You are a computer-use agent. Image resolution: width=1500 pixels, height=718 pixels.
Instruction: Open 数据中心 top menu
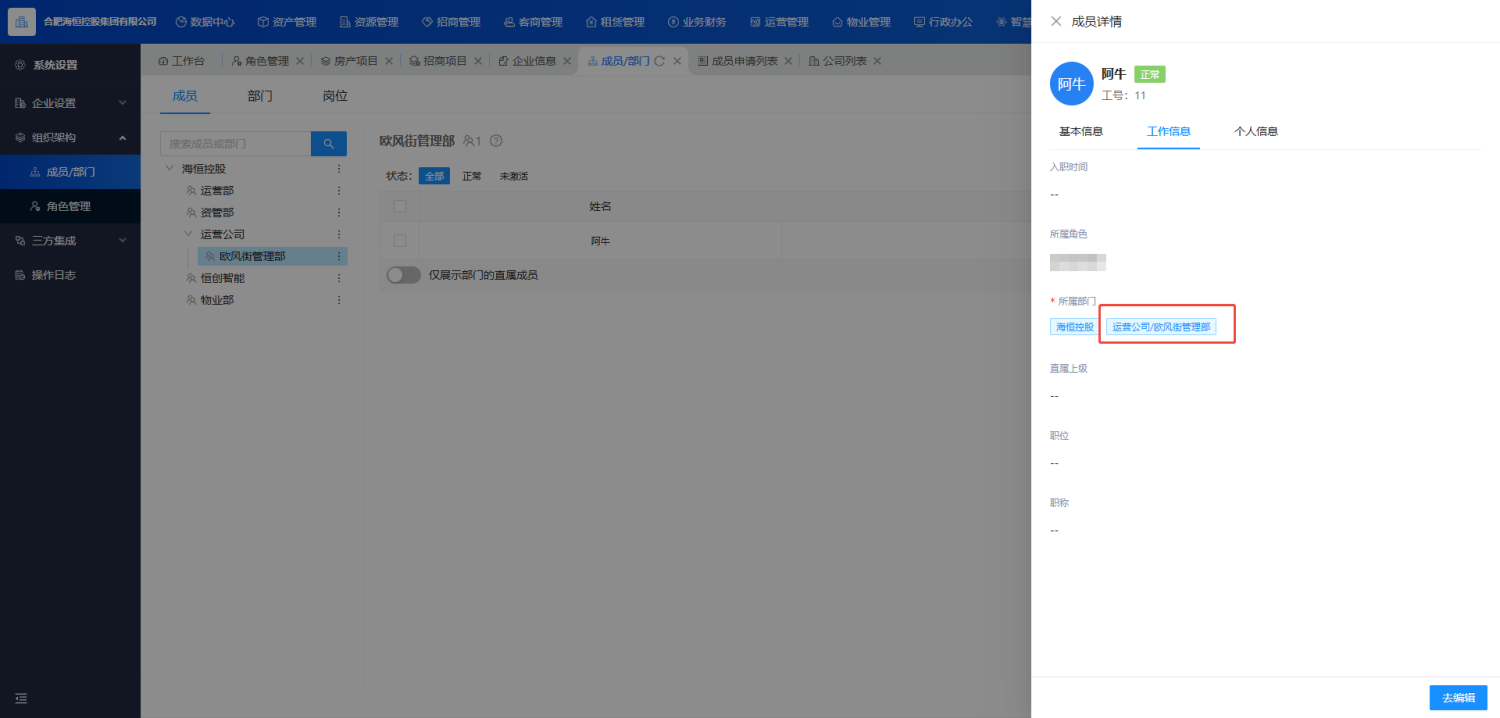[207, 22]
